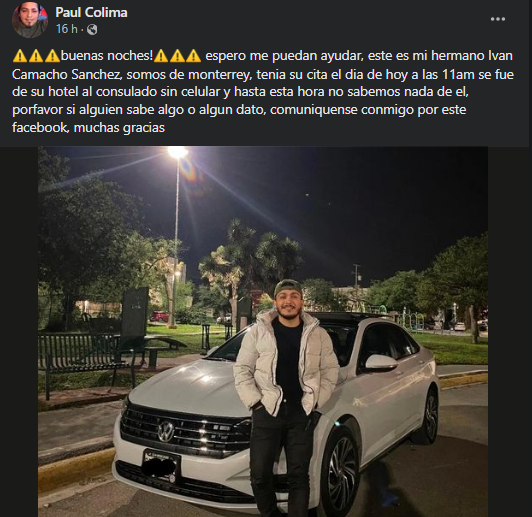
Task: Open the three-dot post options menu
Action: (498, 19)
